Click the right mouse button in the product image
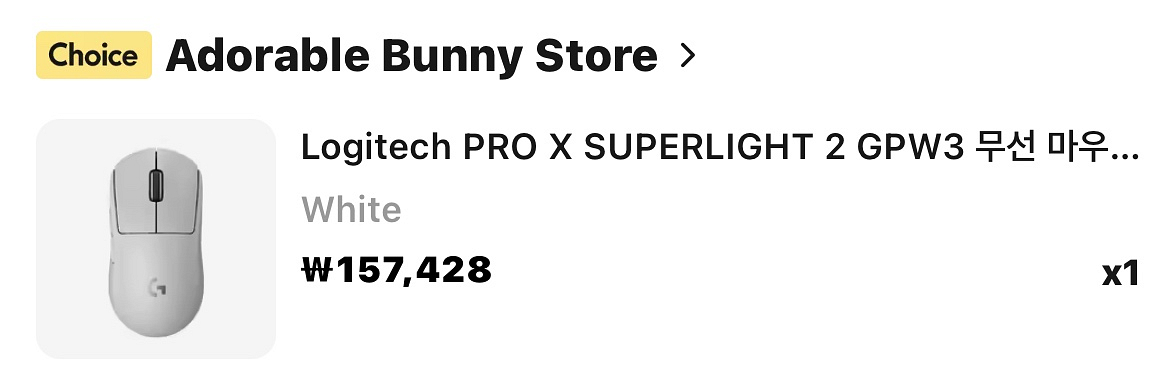 179,186
